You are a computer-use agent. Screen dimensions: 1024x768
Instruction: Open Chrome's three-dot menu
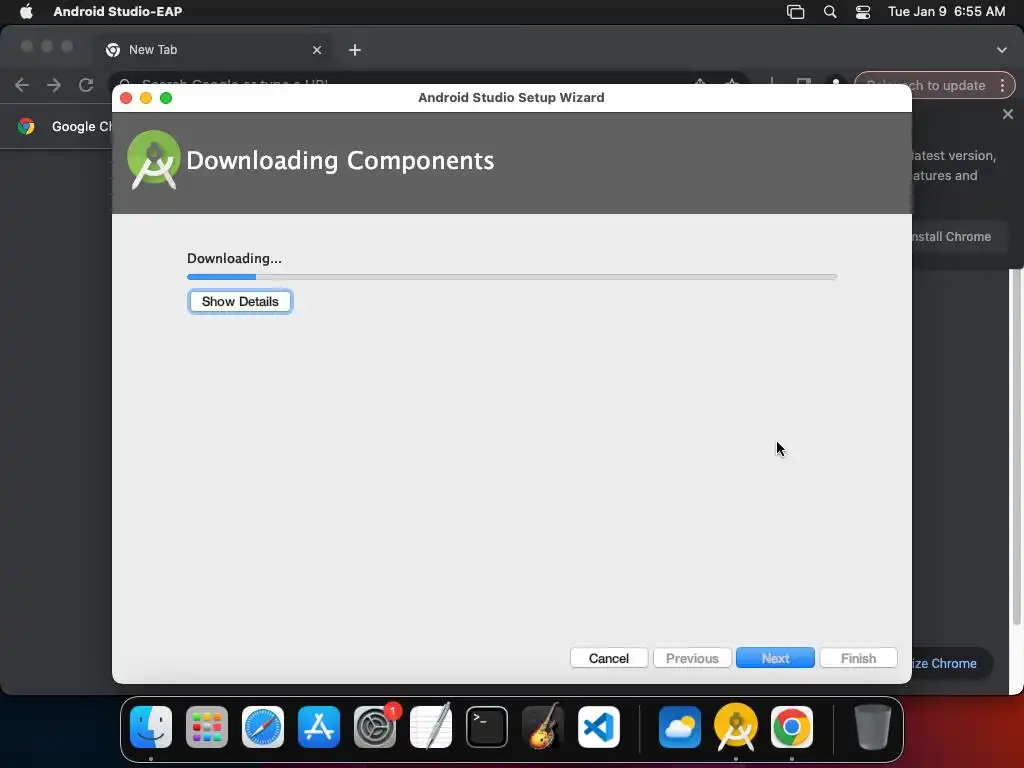[x=1002, y=85]
